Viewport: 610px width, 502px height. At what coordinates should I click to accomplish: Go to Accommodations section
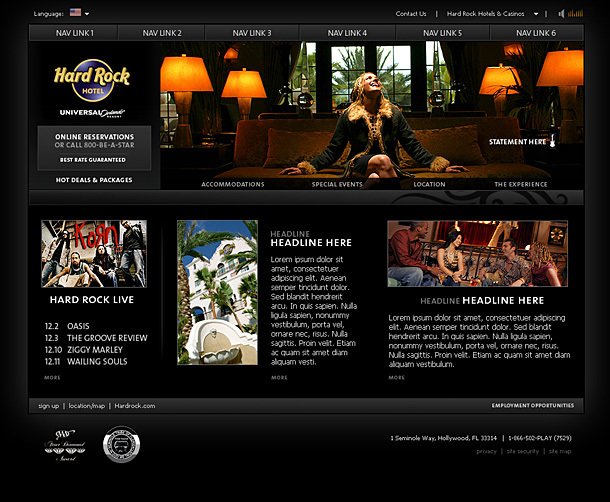(x=233, y=184)
